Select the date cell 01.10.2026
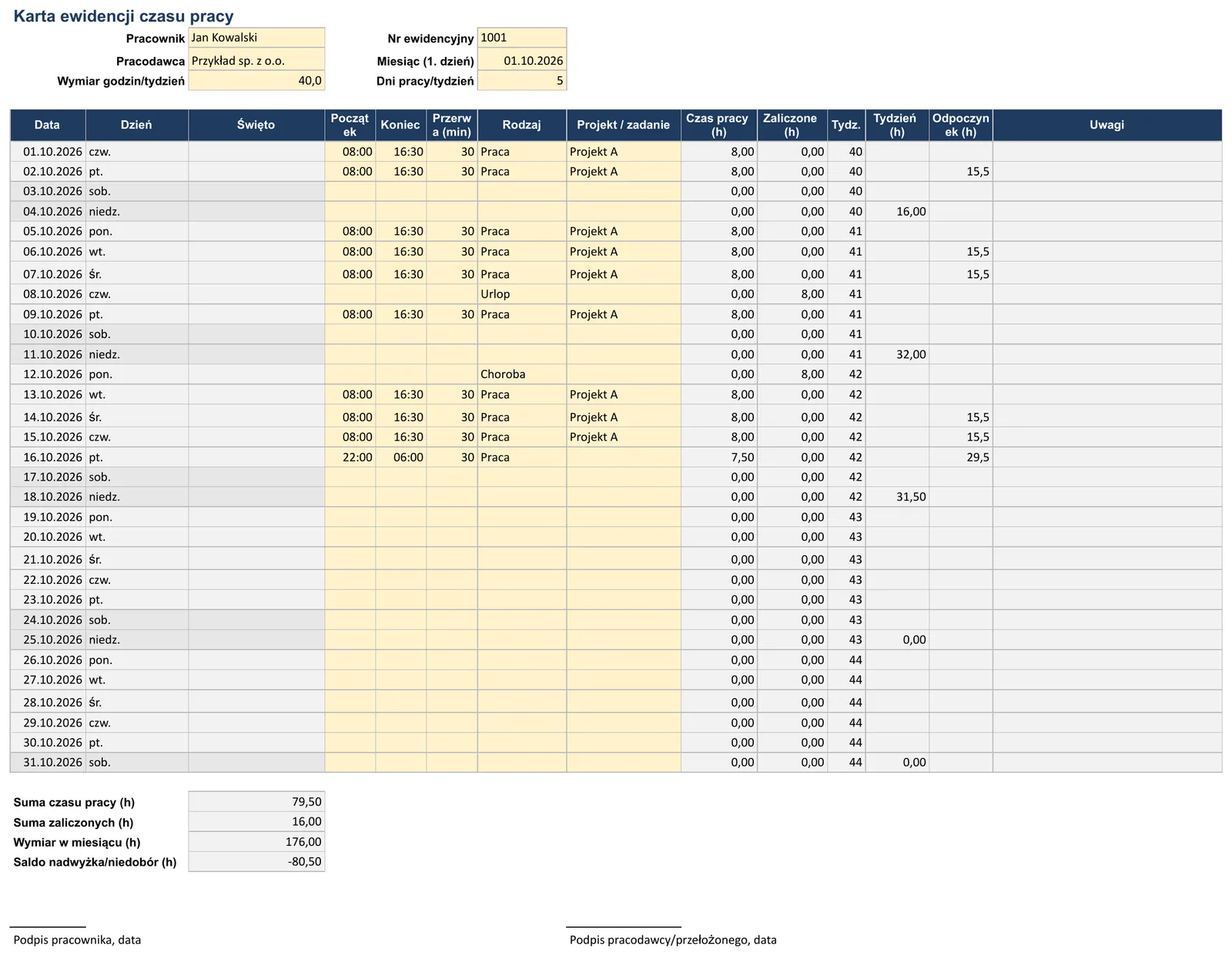 pos(48,152)
